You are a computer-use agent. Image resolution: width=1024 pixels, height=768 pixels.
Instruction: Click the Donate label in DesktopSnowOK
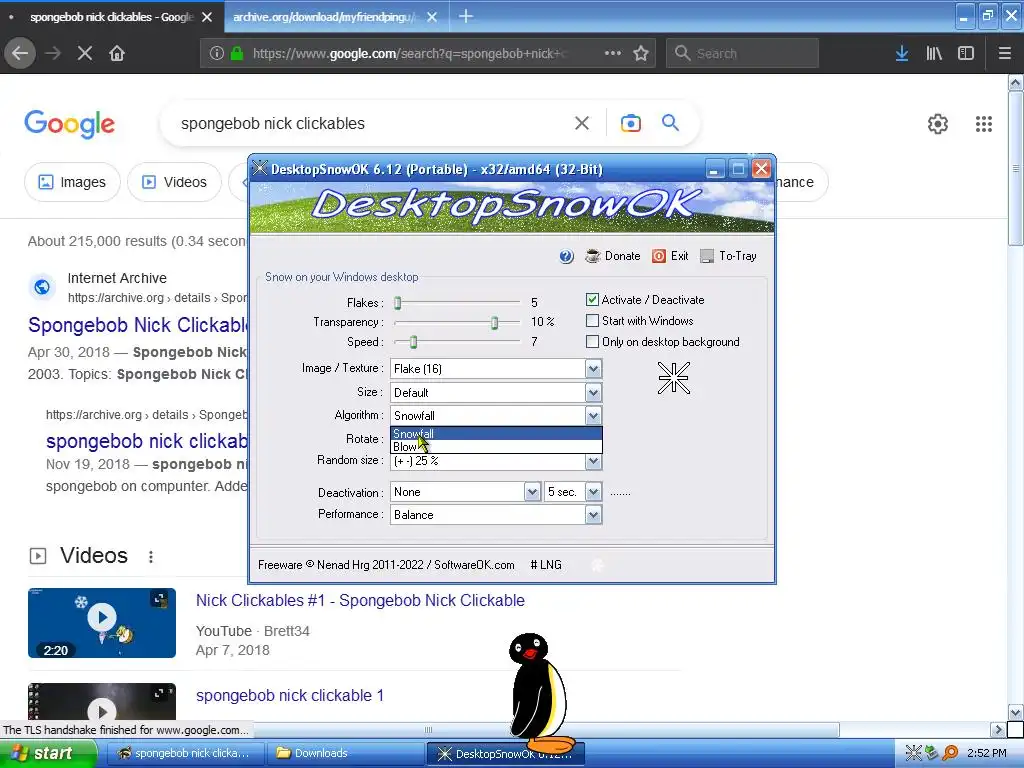click(622, 256)
